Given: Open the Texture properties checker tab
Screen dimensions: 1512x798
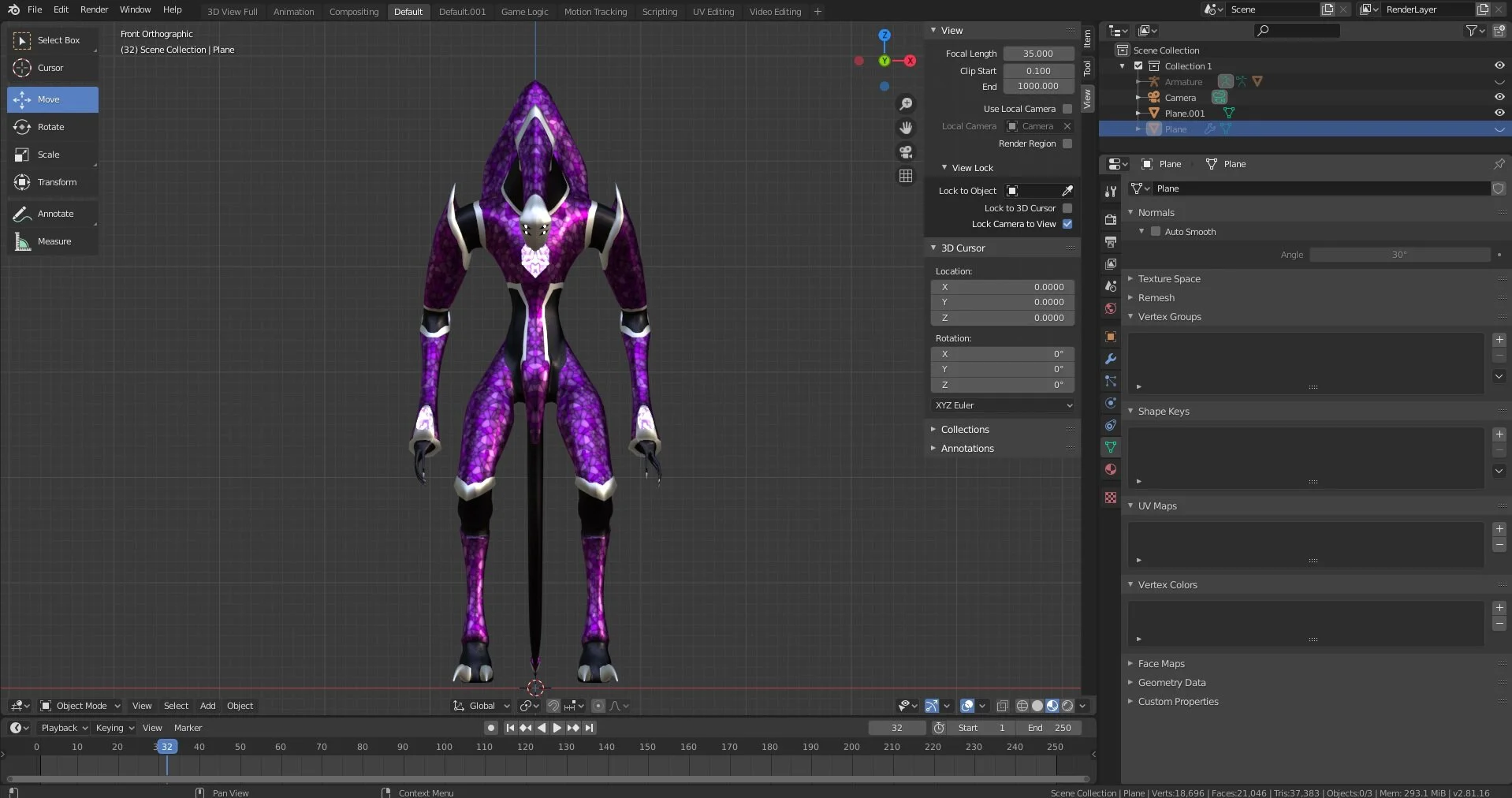Looking at the screenshot, I should tap(1111, 498).
